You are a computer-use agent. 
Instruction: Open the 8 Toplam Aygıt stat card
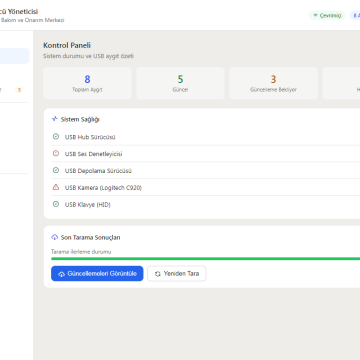coord(87,83)
